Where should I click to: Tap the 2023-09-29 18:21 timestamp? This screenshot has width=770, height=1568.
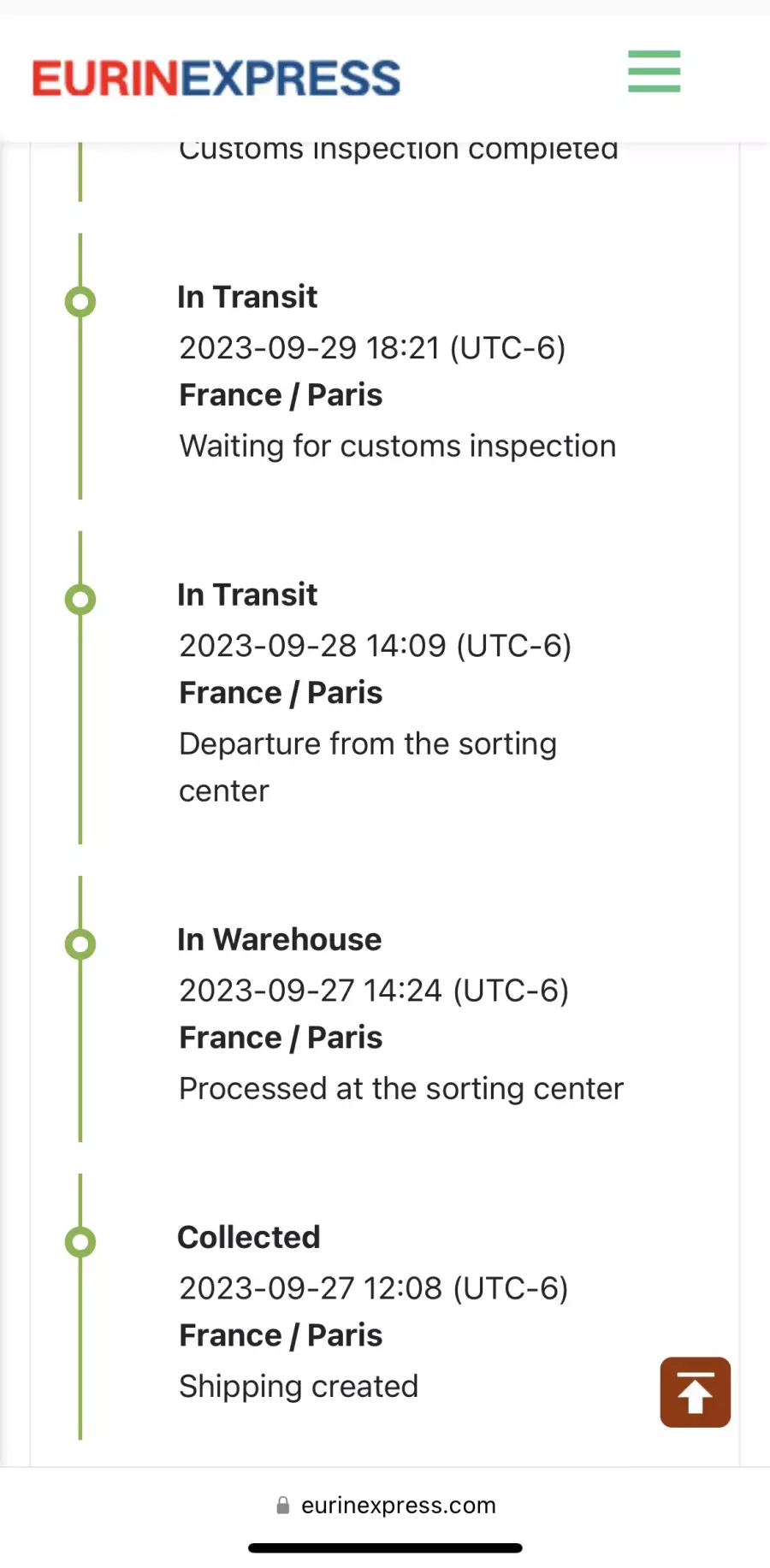[372, 348]
